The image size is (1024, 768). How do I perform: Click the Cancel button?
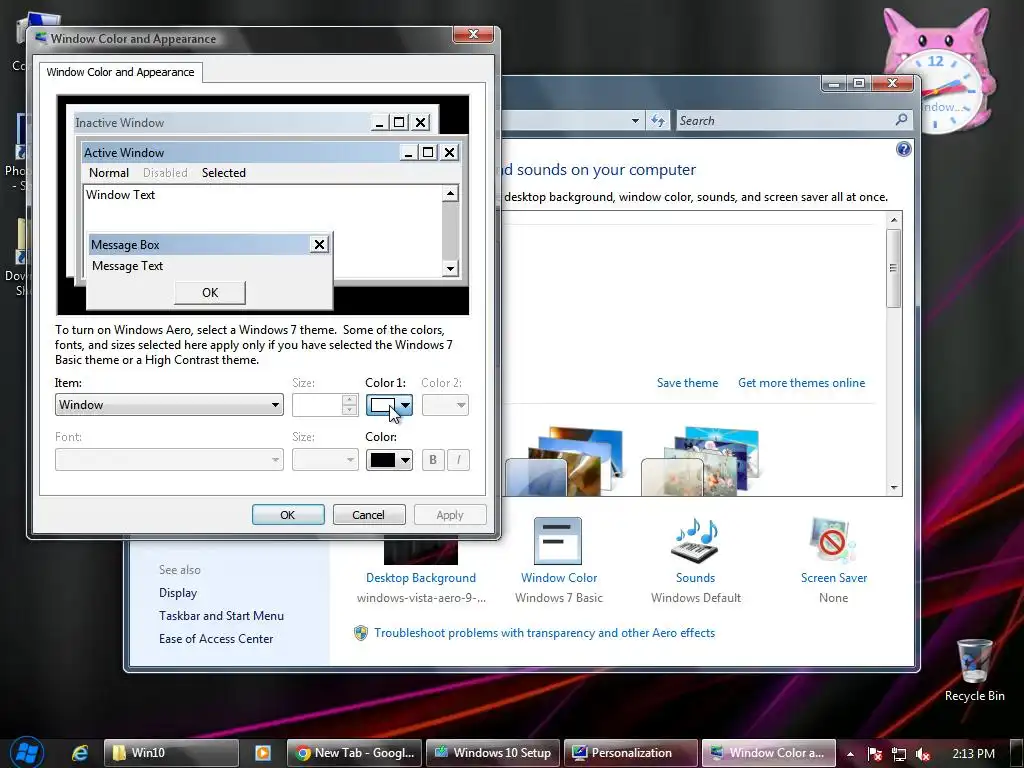point(368,515)
